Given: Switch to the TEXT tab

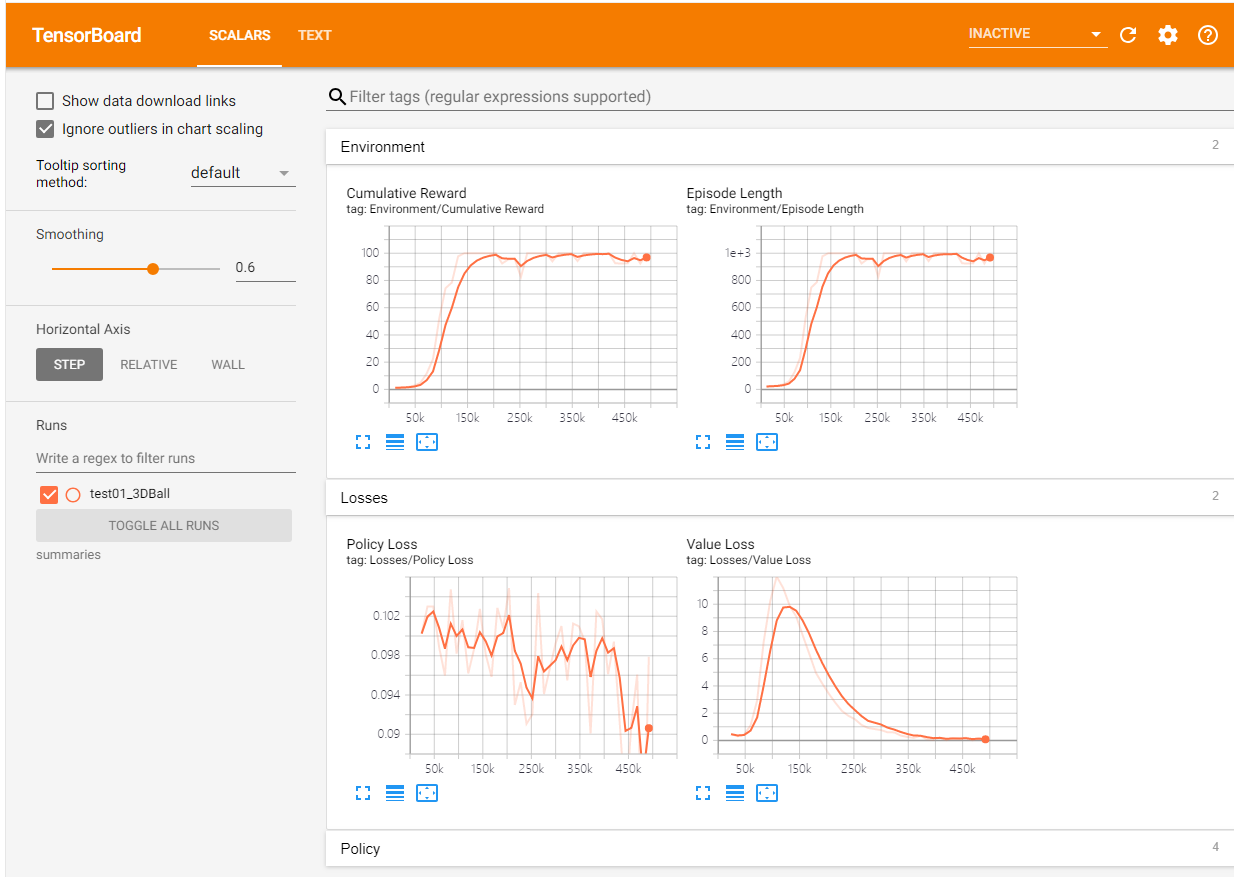Looking at the screenshot, I should 315,35.
